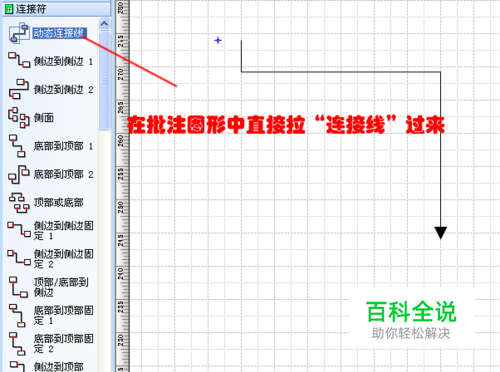Click the 侧边到侧边固定 2 label

tap(63, 259)
